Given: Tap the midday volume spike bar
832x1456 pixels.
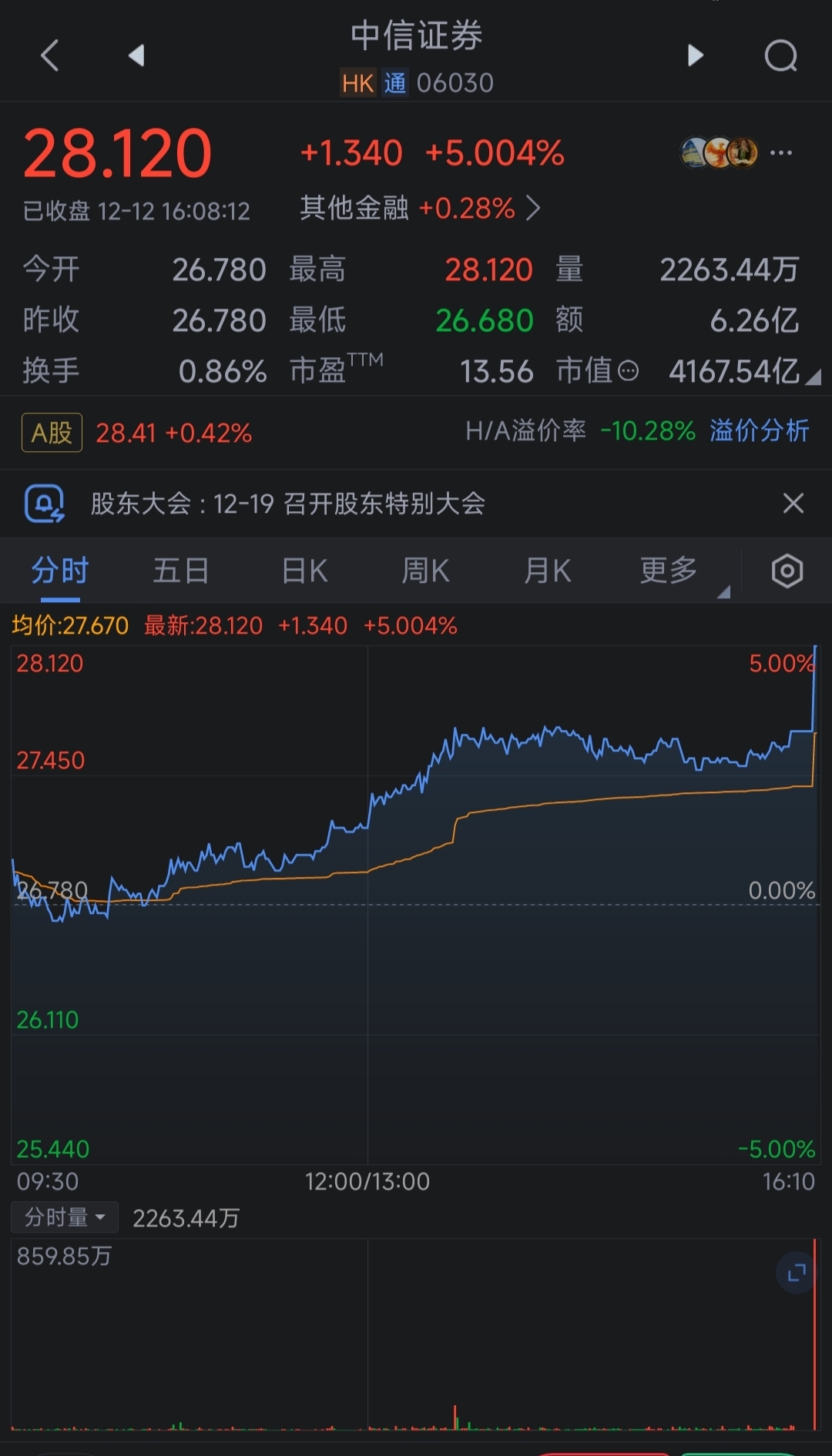Looking at the screenshot, I should tap(455, 1418).
